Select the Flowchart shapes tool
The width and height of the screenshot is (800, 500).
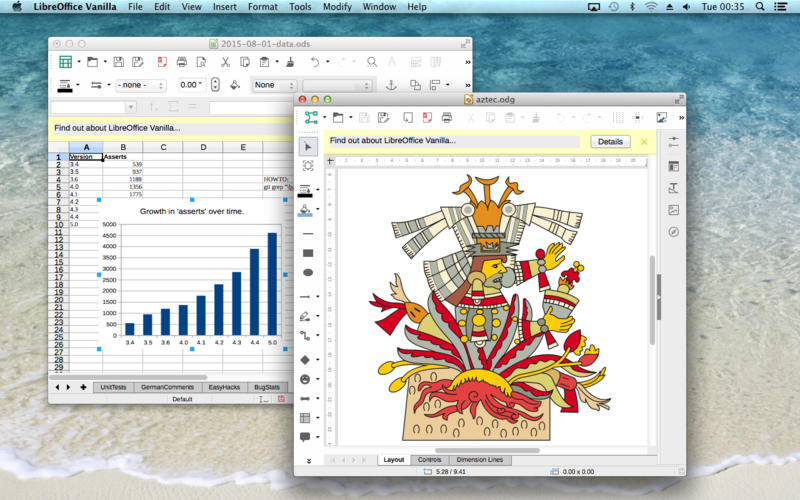click(x=305, y=418)
